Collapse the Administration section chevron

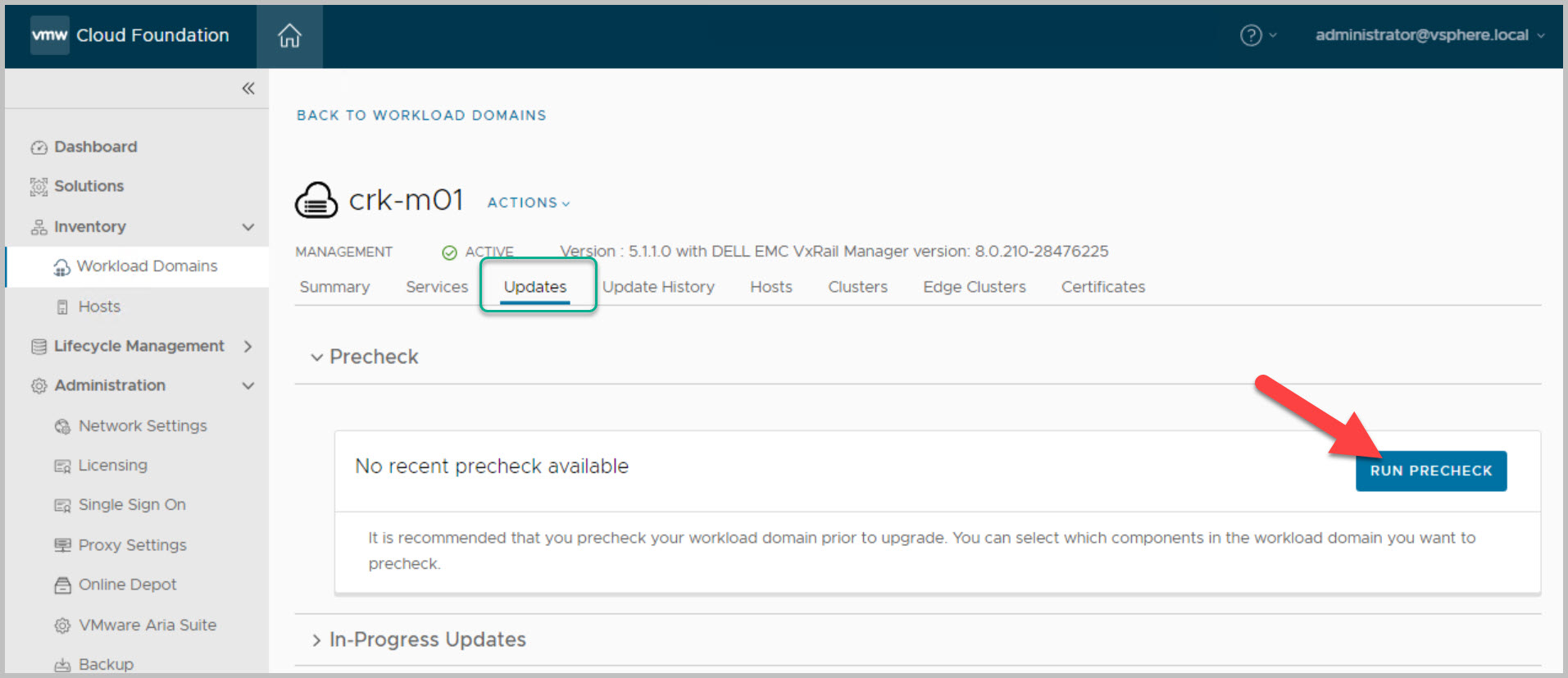248,386
